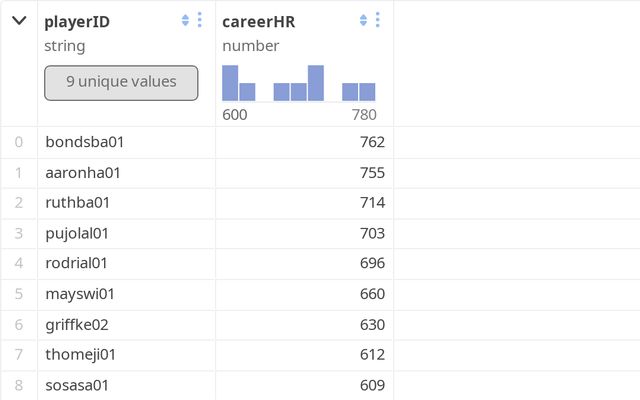Select the griffke02 cell
Screen dimensions: 640x400
(x=79, y=324)
